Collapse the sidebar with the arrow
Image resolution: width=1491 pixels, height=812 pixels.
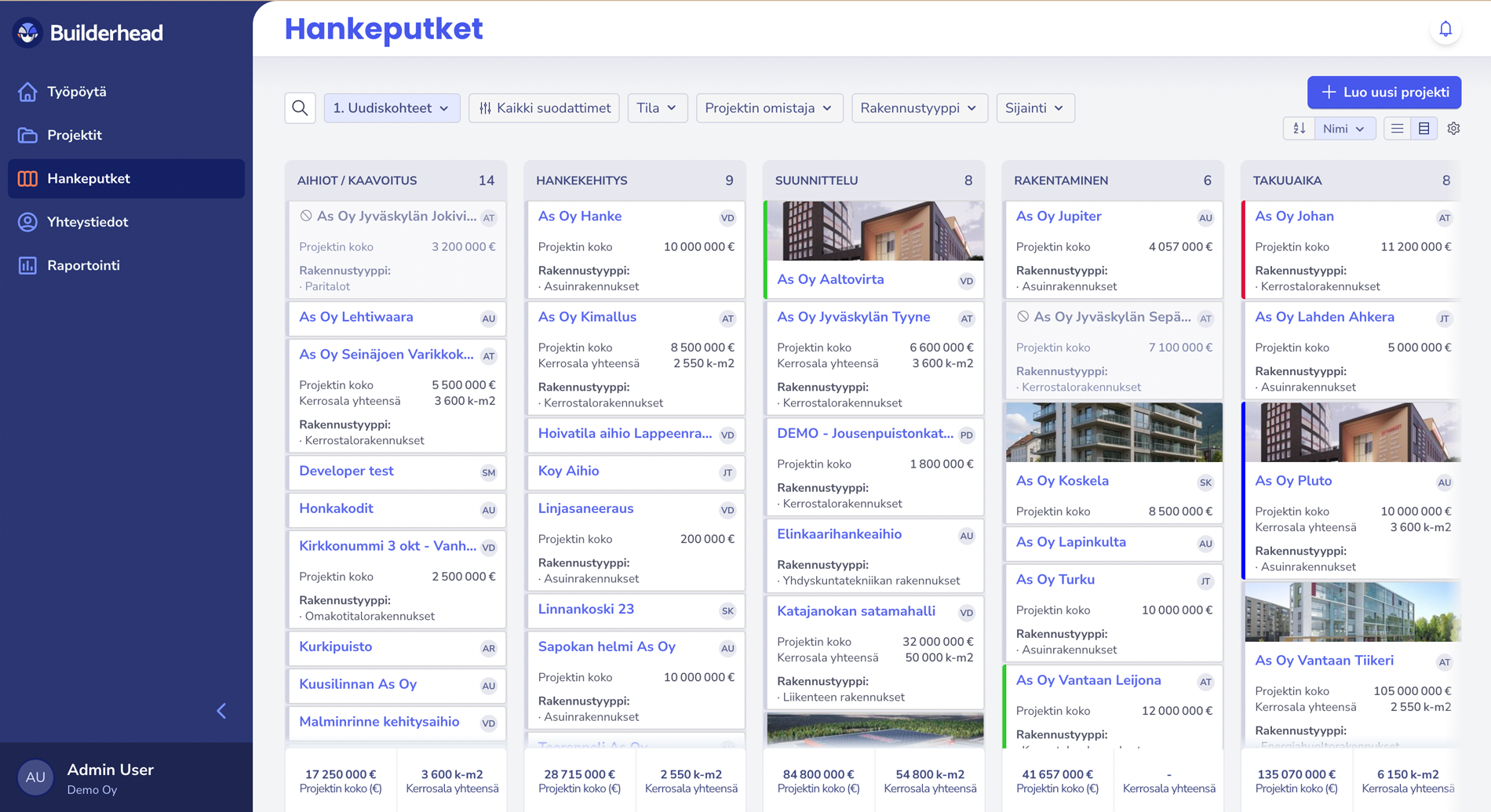point(221,711)
